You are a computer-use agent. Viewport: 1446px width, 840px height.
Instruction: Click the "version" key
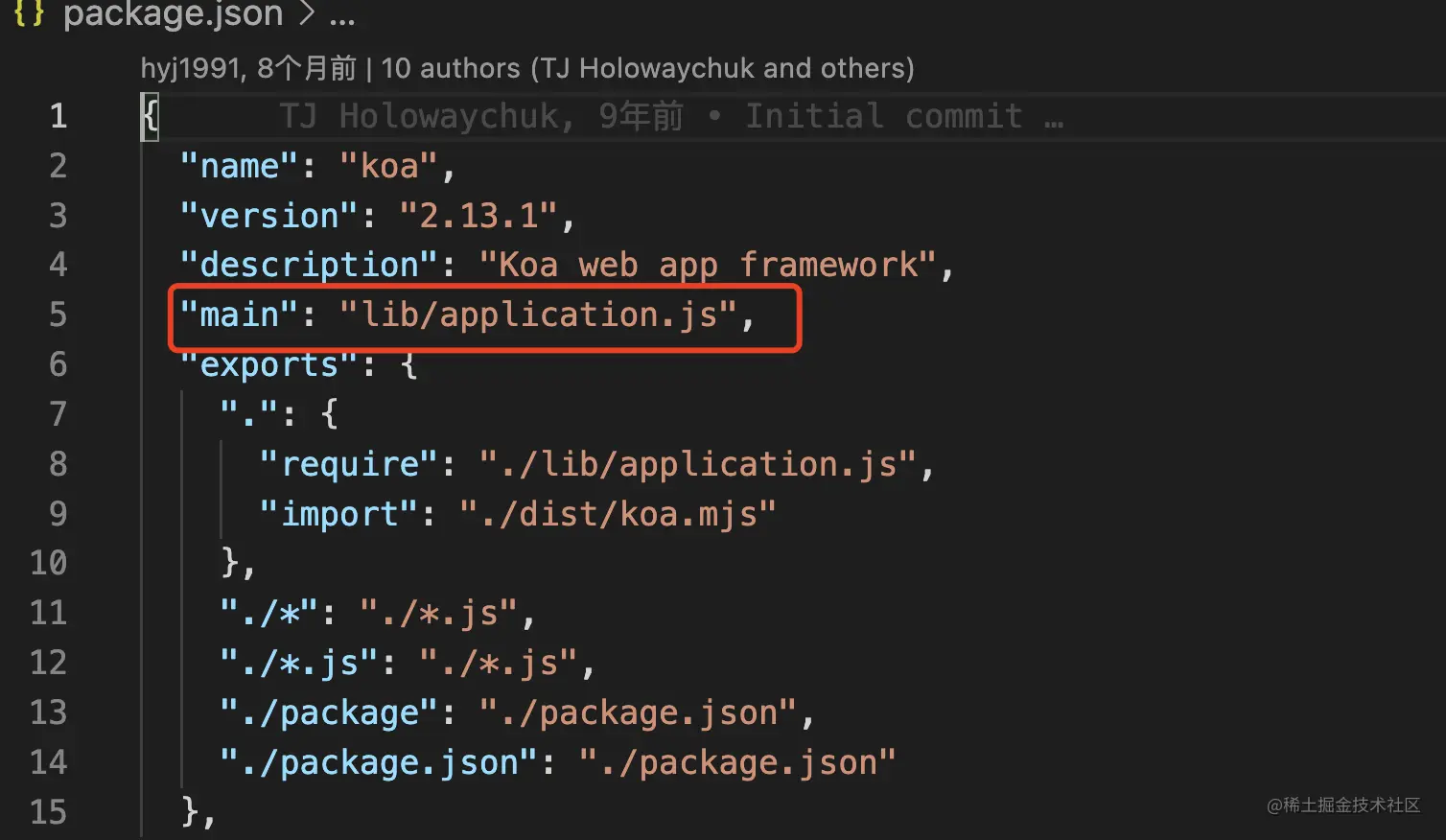click(x=269, y=216)
